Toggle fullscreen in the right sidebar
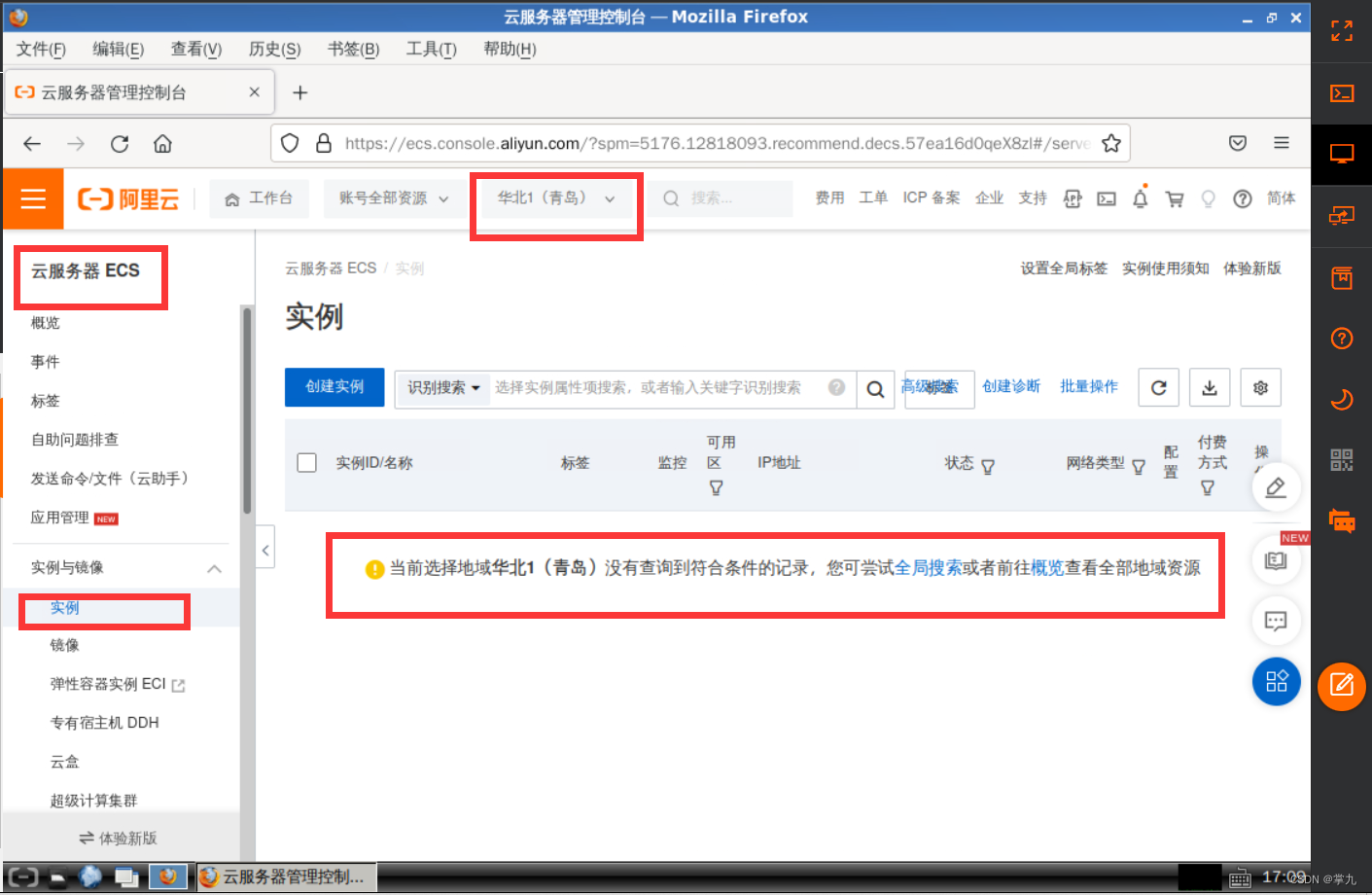This screenshot has height=895, width=1372. click(x=1342, y=31)
